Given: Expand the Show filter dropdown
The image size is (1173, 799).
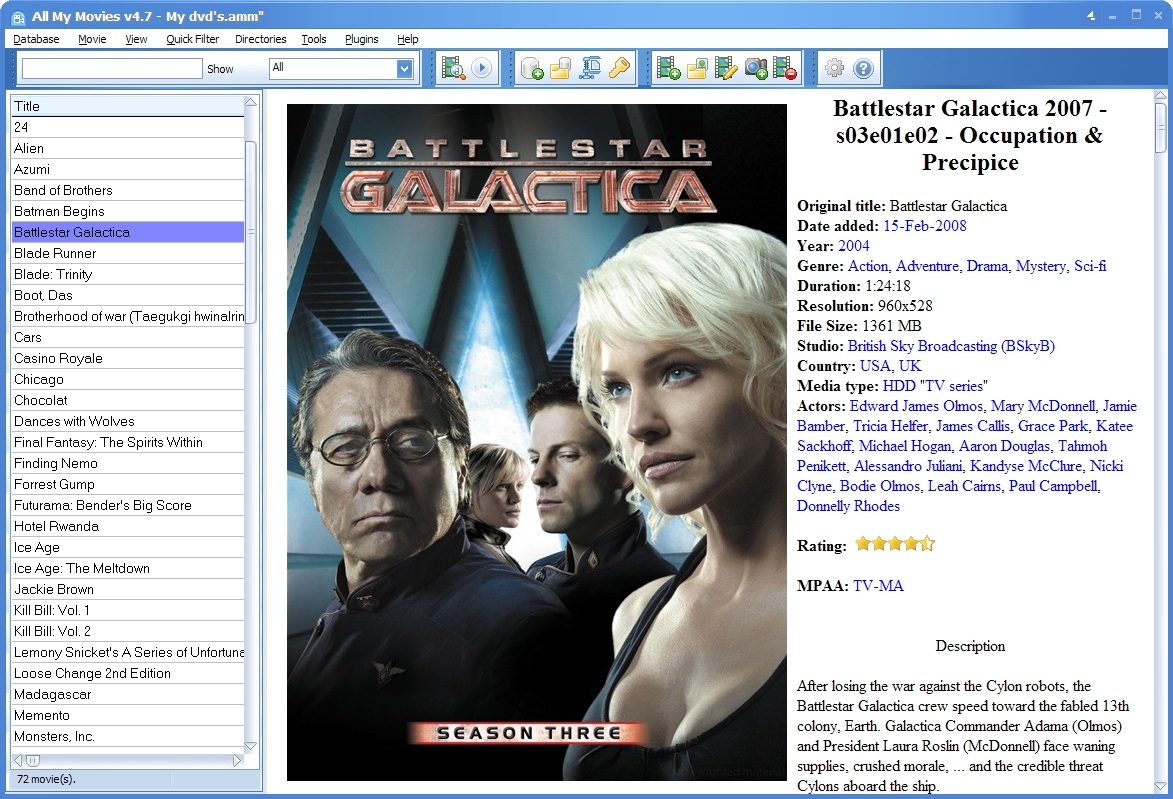Looking at the screenshot, I should (404, 69).
